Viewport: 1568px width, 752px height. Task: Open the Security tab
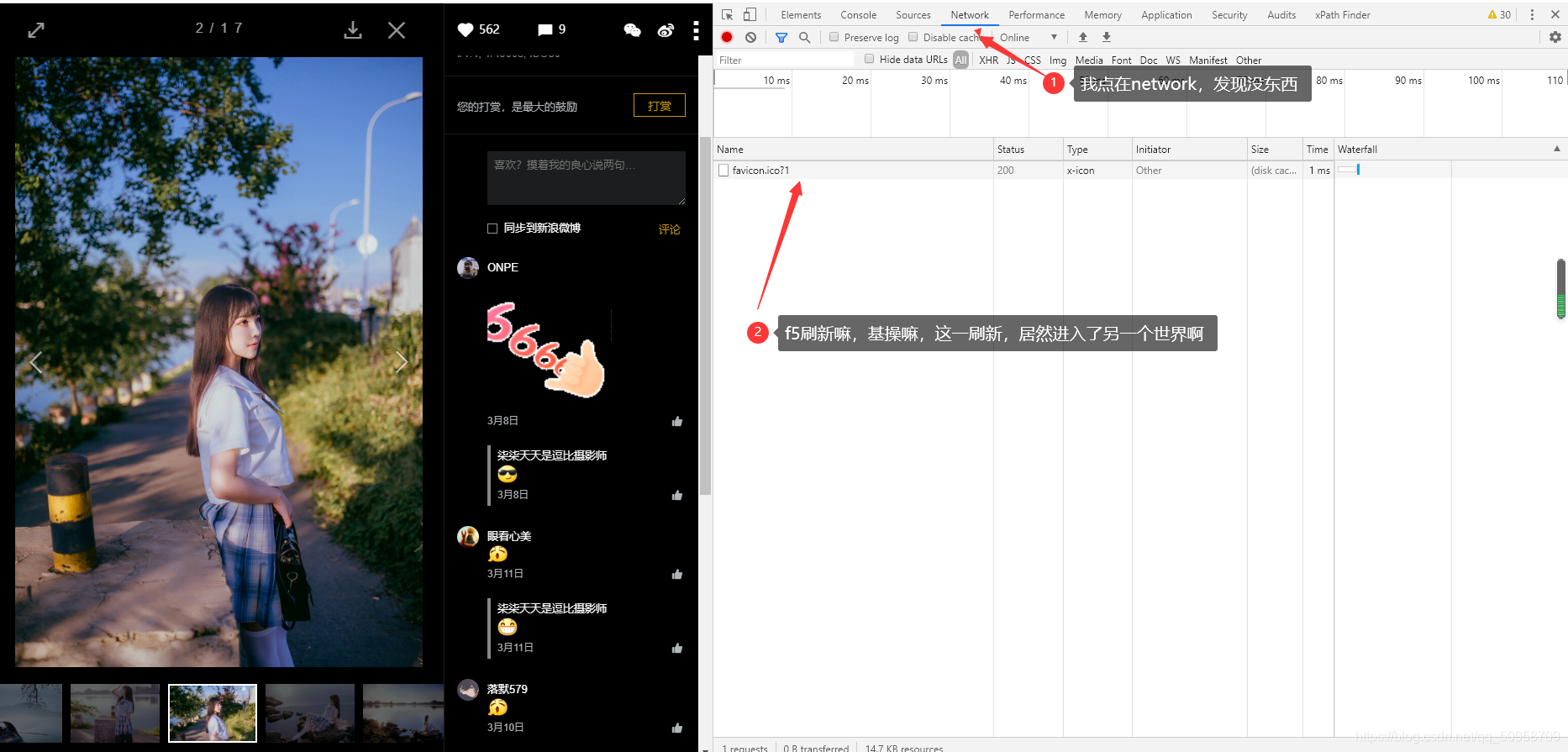pyautogui.click(x=1229, y=15)
